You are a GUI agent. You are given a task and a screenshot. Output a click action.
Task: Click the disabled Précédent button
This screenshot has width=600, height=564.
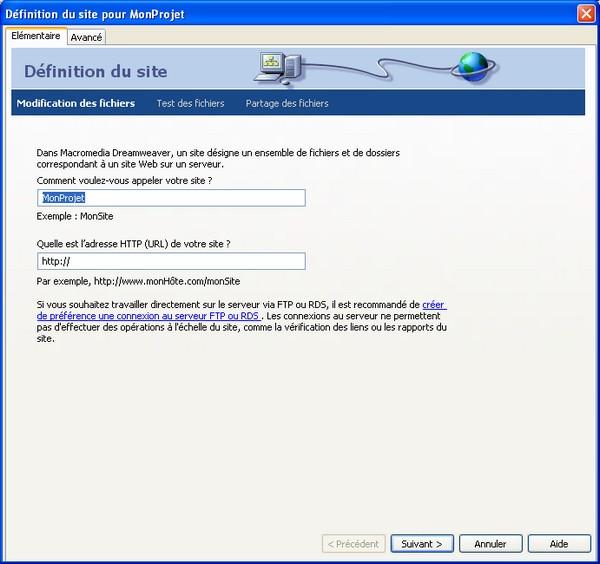[x=354, y=544]
